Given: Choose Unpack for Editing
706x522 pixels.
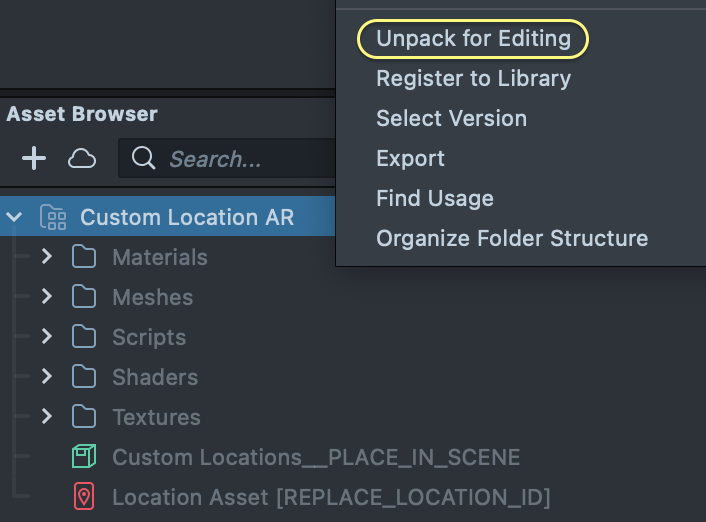Looking at the screenshot, I should [473, 39].
